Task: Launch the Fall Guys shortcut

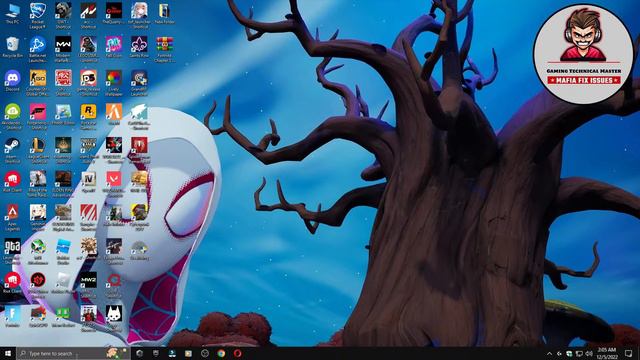Action: coord(113,47)
